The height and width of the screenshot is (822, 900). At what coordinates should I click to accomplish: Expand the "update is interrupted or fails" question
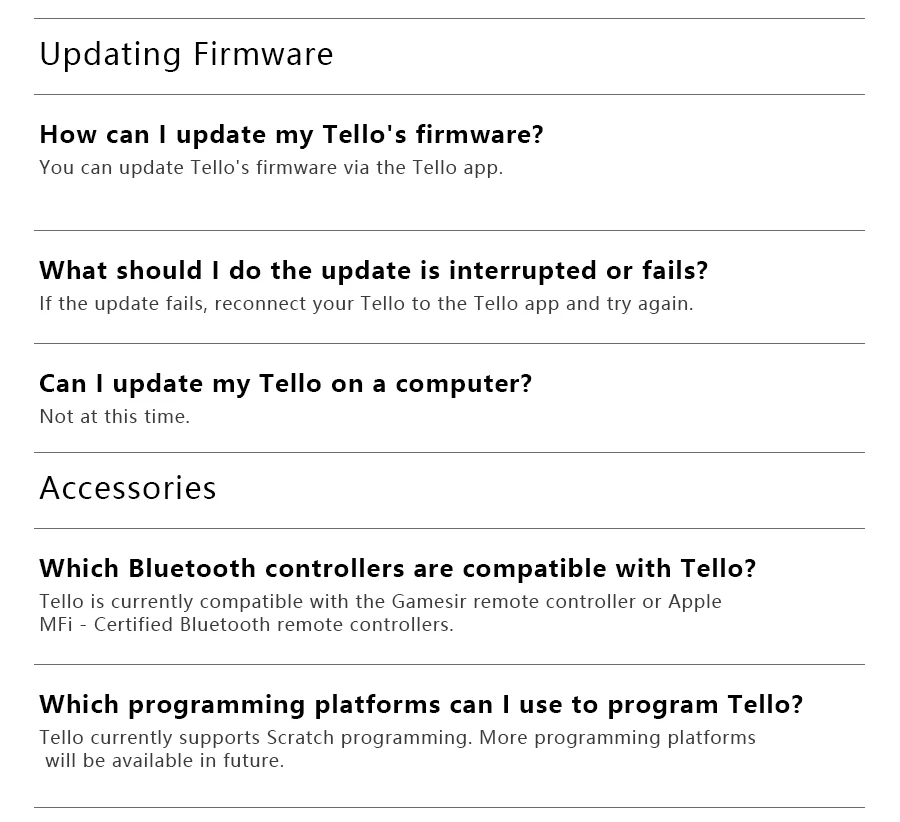coord(373,270)
